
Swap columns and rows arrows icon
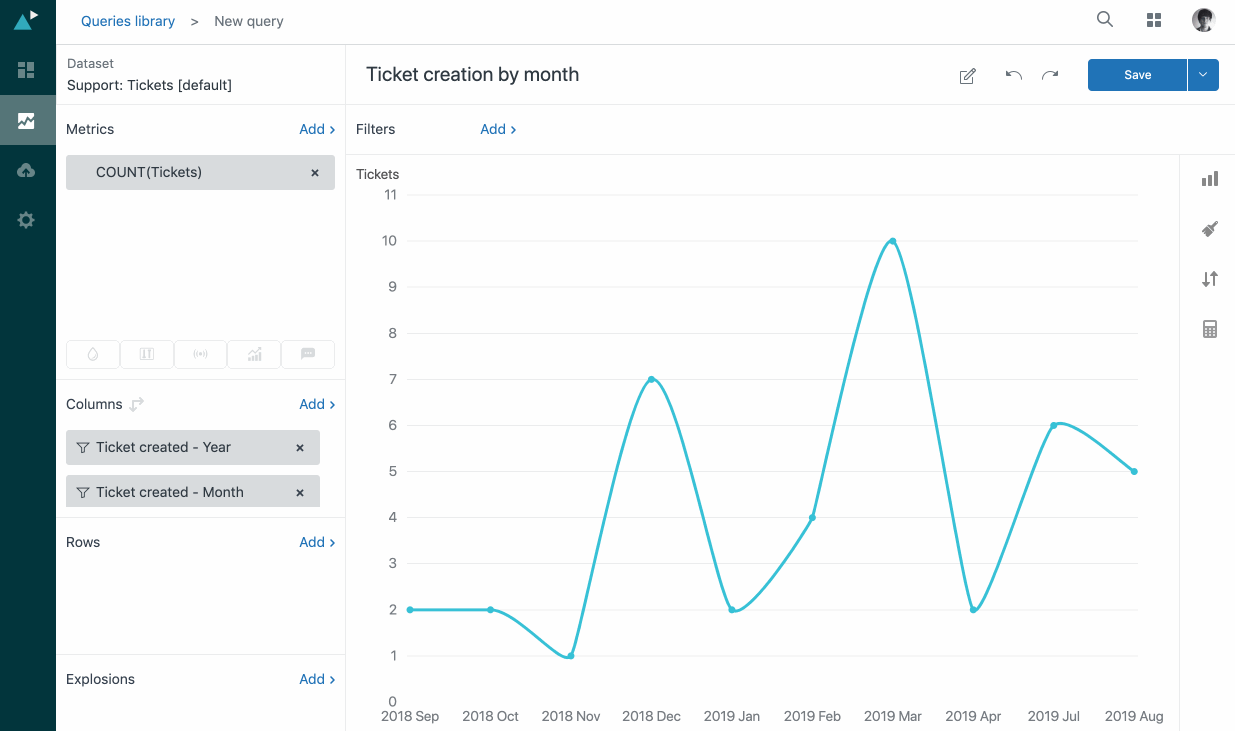point(137,404)
